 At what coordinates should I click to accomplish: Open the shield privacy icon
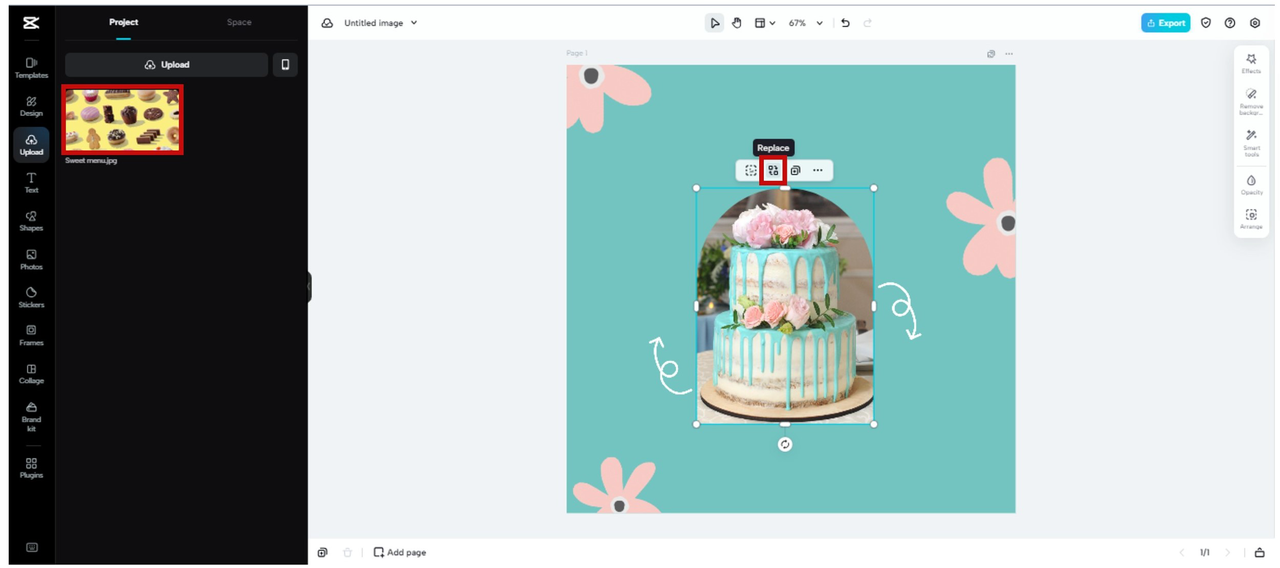point(1206,23)
